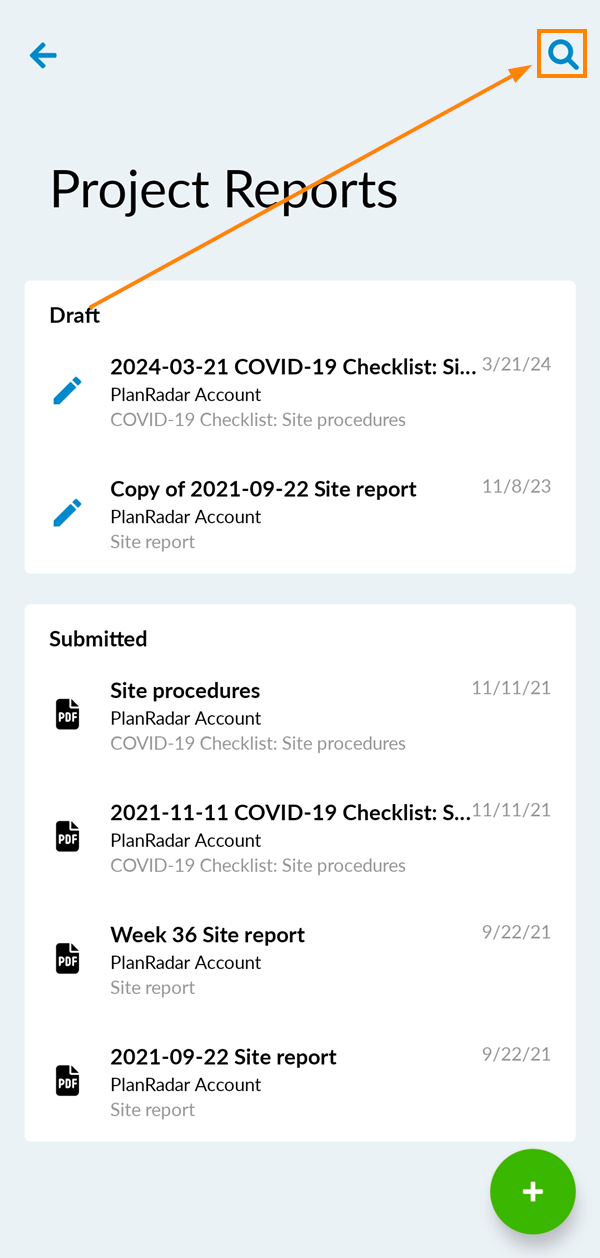Open the 2021-11-11 COVID-19 Checklist report
This screenshot has height=1258, width=600.
[x=290, y=813]
